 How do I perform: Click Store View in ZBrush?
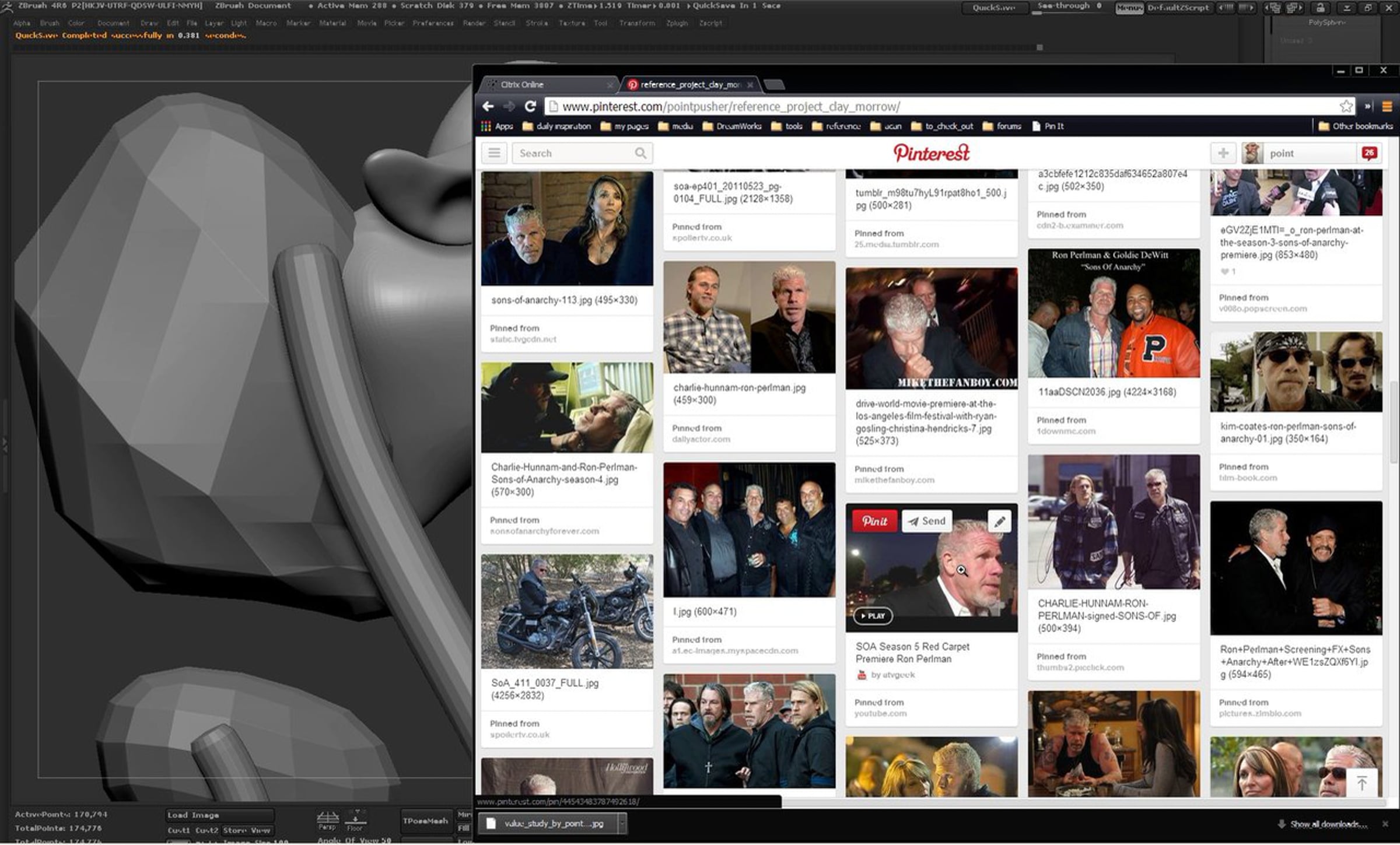click(x=247, y=830)
